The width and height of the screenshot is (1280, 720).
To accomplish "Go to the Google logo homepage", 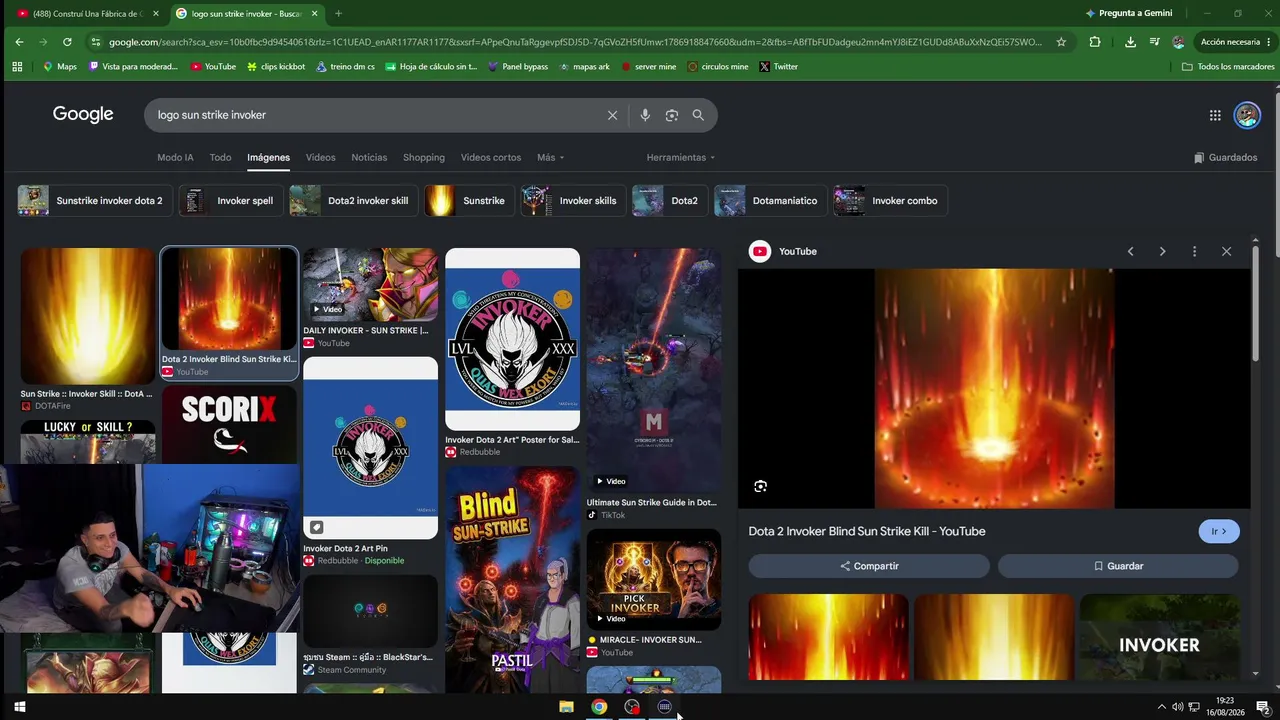I will point(83,114).
